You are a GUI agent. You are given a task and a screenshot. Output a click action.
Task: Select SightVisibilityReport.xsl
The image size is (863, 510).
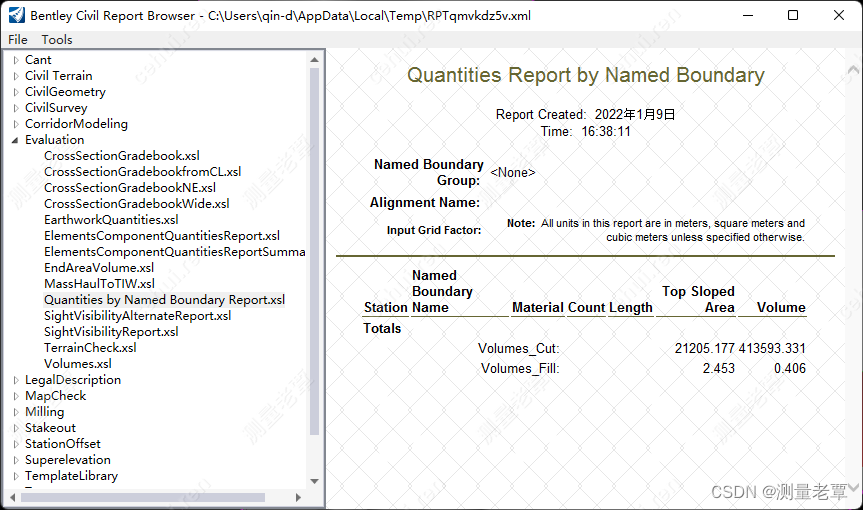click(111, 331)
